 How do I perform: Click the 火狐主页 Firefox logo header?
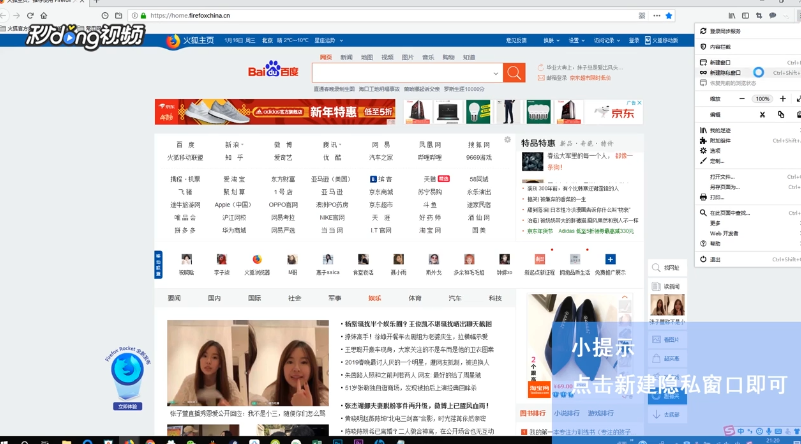pyautogui.click(x=190, y=40)
